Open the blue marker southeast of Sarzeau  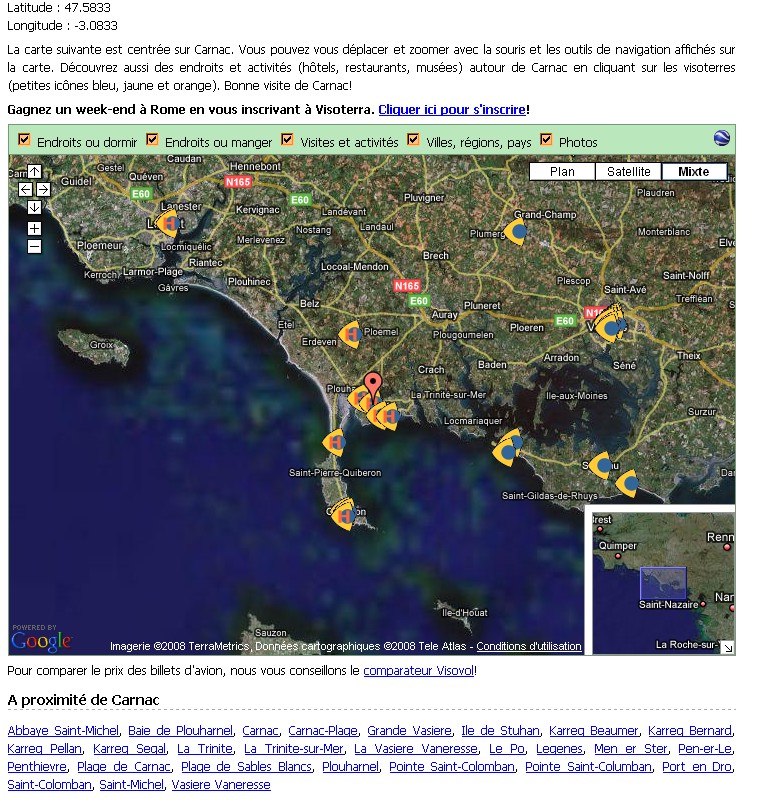click(x=627, y=483)
